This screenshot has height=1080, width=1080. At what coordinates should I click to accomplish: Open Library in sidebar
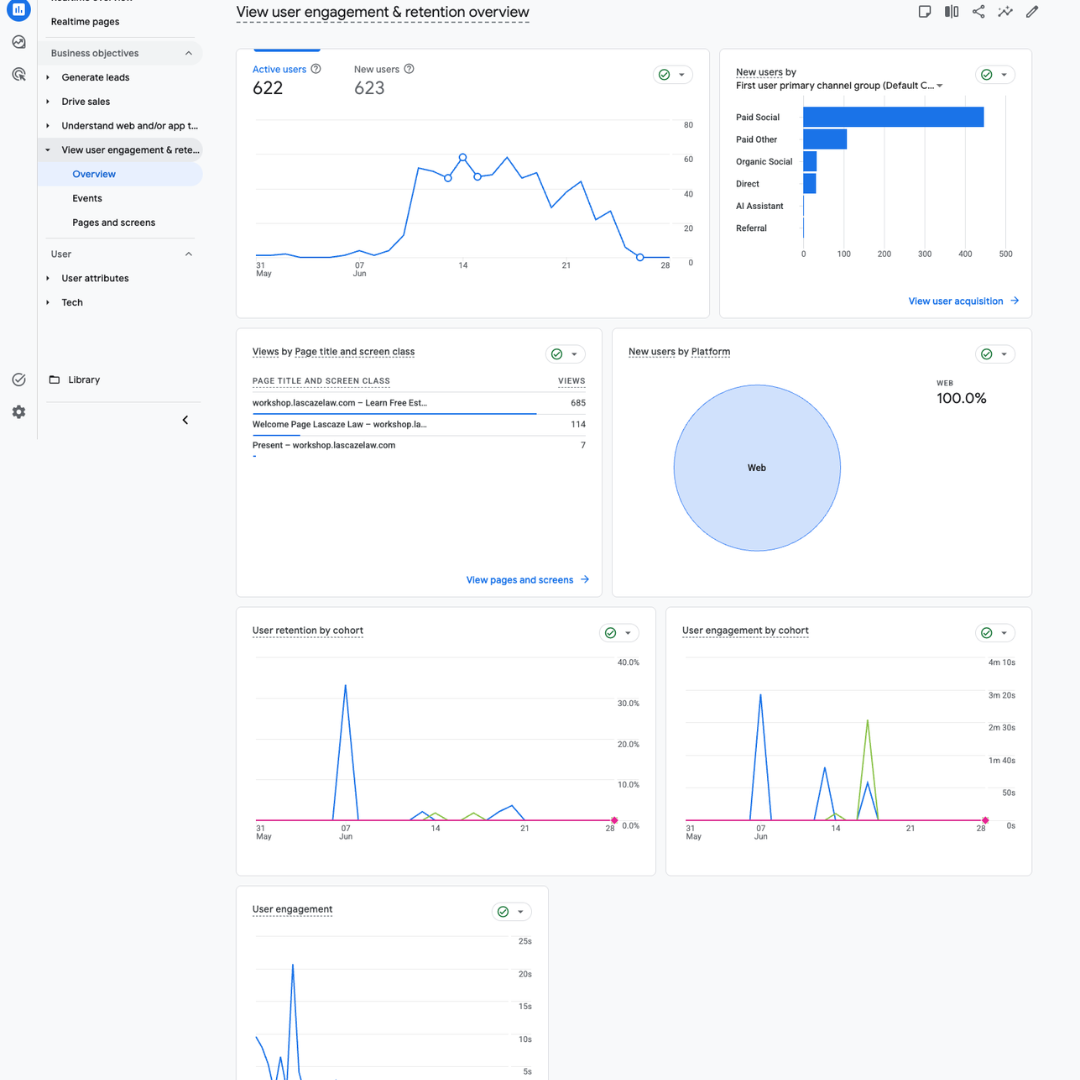coord(84,380)
